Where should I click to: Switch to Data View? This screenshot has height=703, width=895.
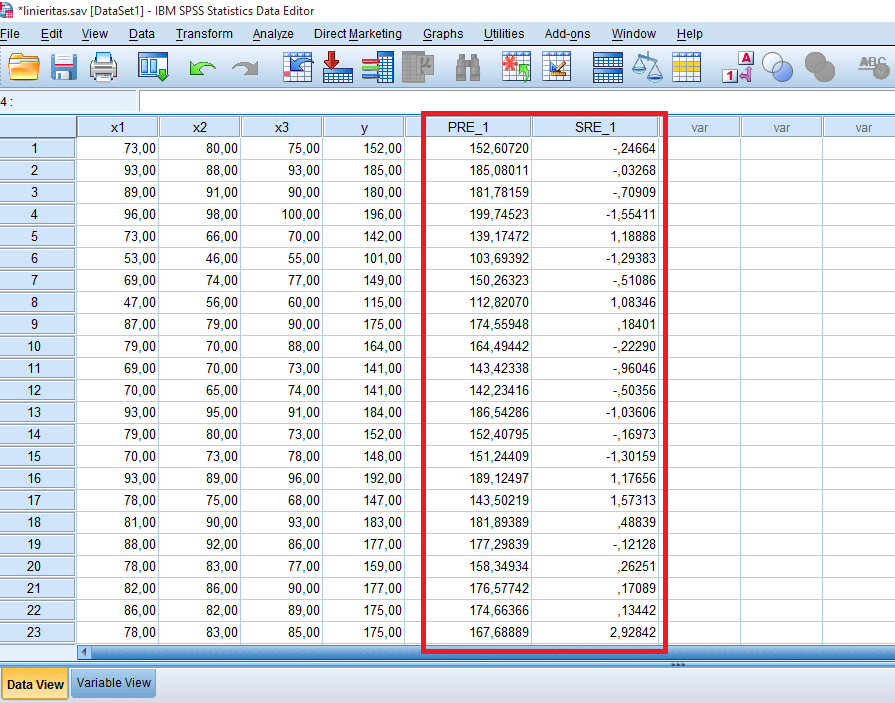[35, 683]
